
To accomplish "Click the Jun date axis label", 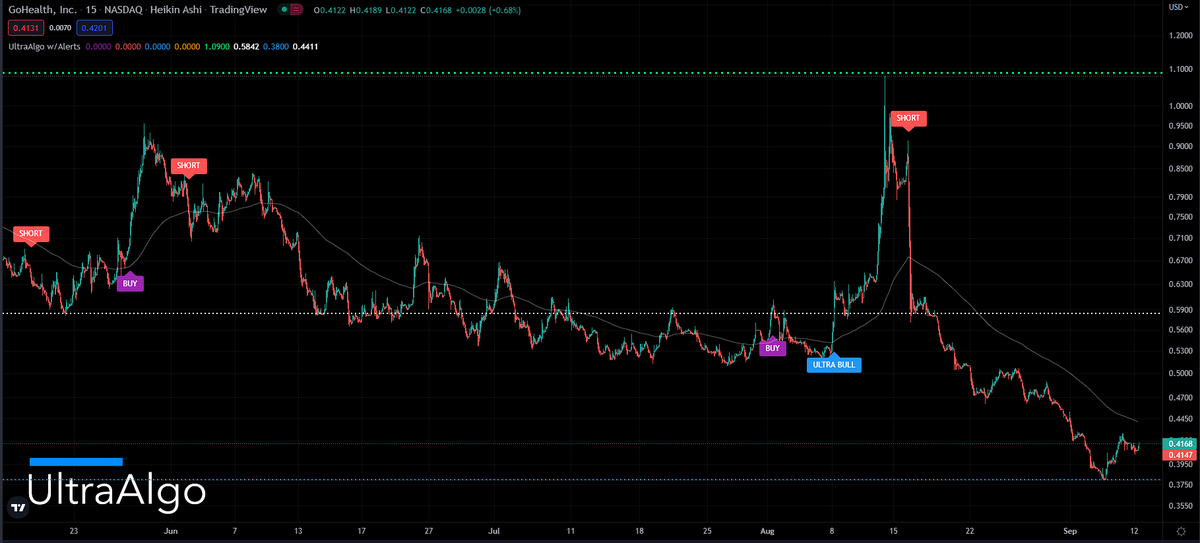I will (x=170, y=531).
